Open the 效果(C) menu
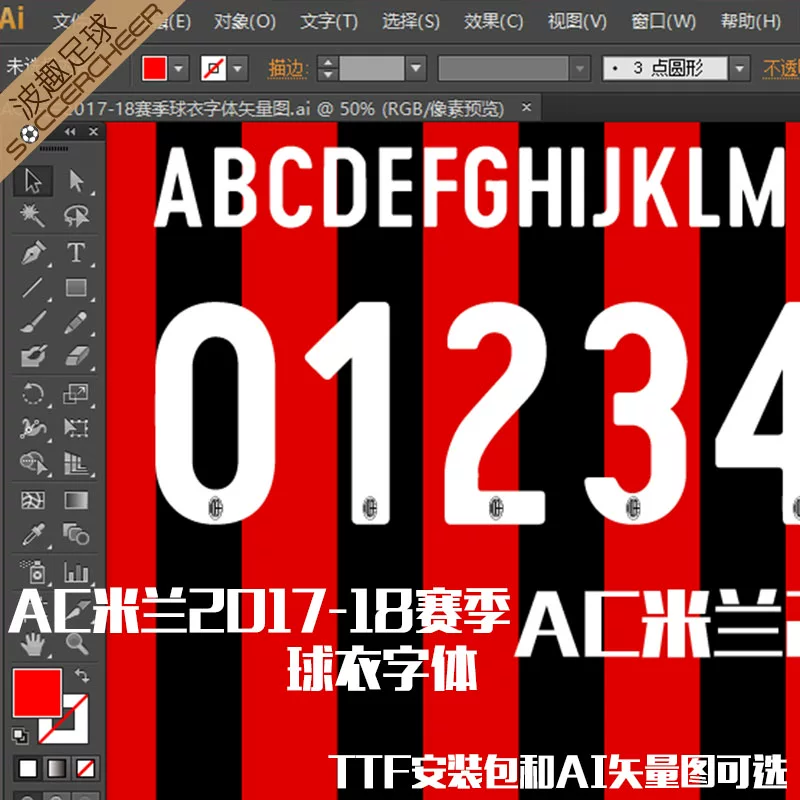 tap(493, 21)
